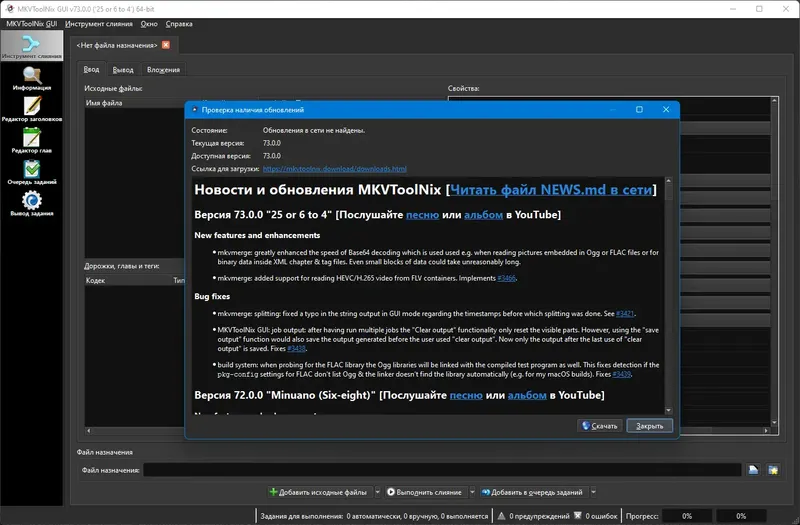The image size is (800, 525).
Task: Open the Читать файл NEWS.md в сети link
Action: [x=551, y=190]
